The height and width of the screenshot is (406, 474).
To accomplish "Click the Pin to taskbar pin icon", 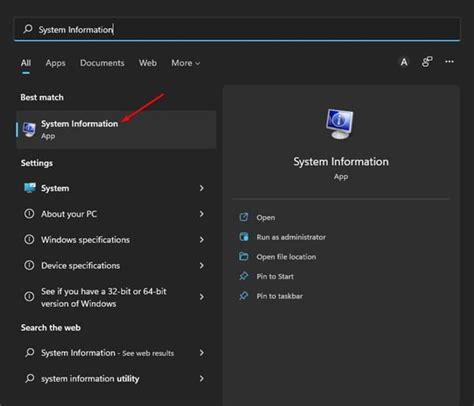I will [244, 296].
